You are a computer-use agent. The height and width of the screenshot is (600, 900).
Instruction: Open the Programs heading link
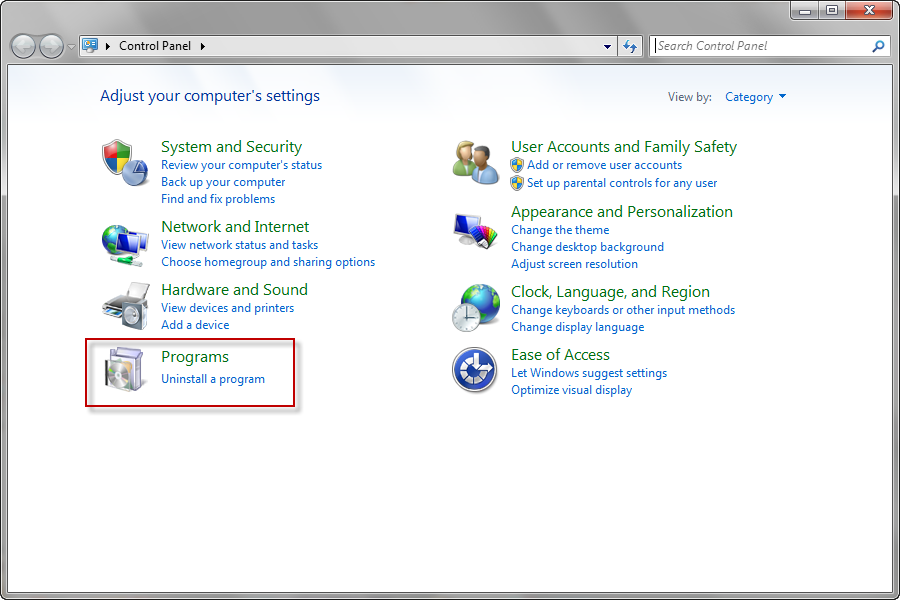[x=195, y=357]
